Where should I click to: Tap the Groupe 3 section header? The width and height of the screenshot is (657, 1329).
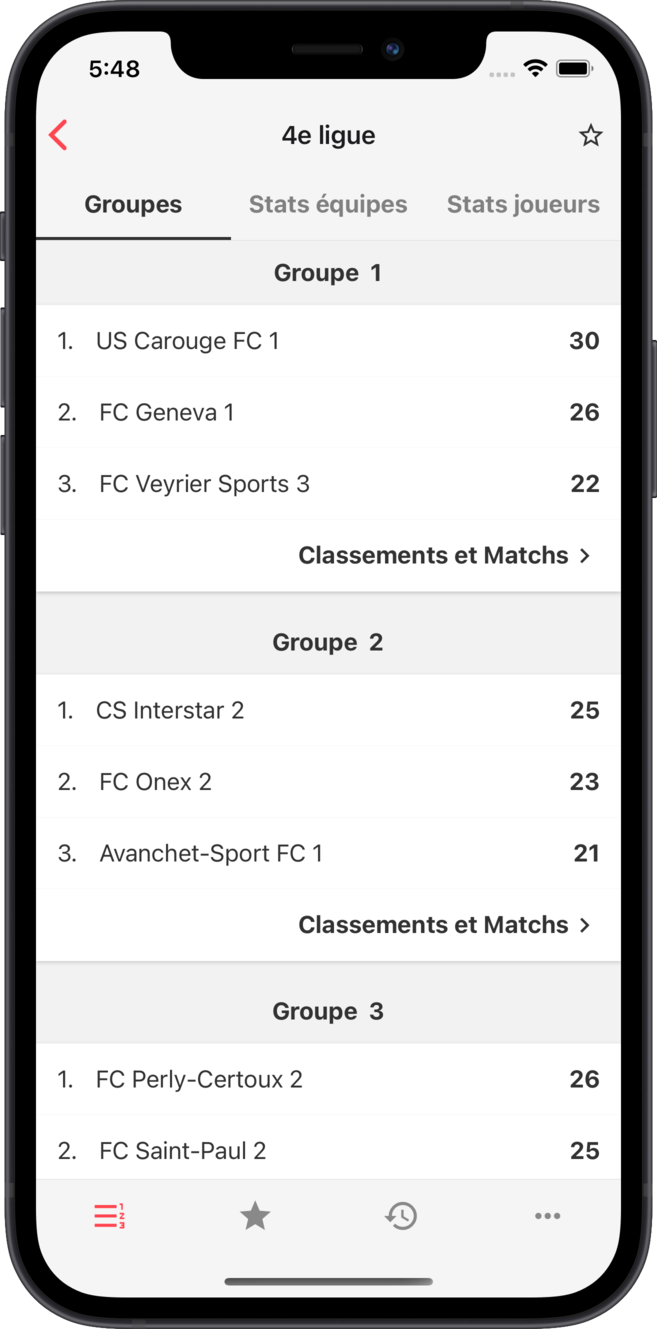(x=328, y=1011)
